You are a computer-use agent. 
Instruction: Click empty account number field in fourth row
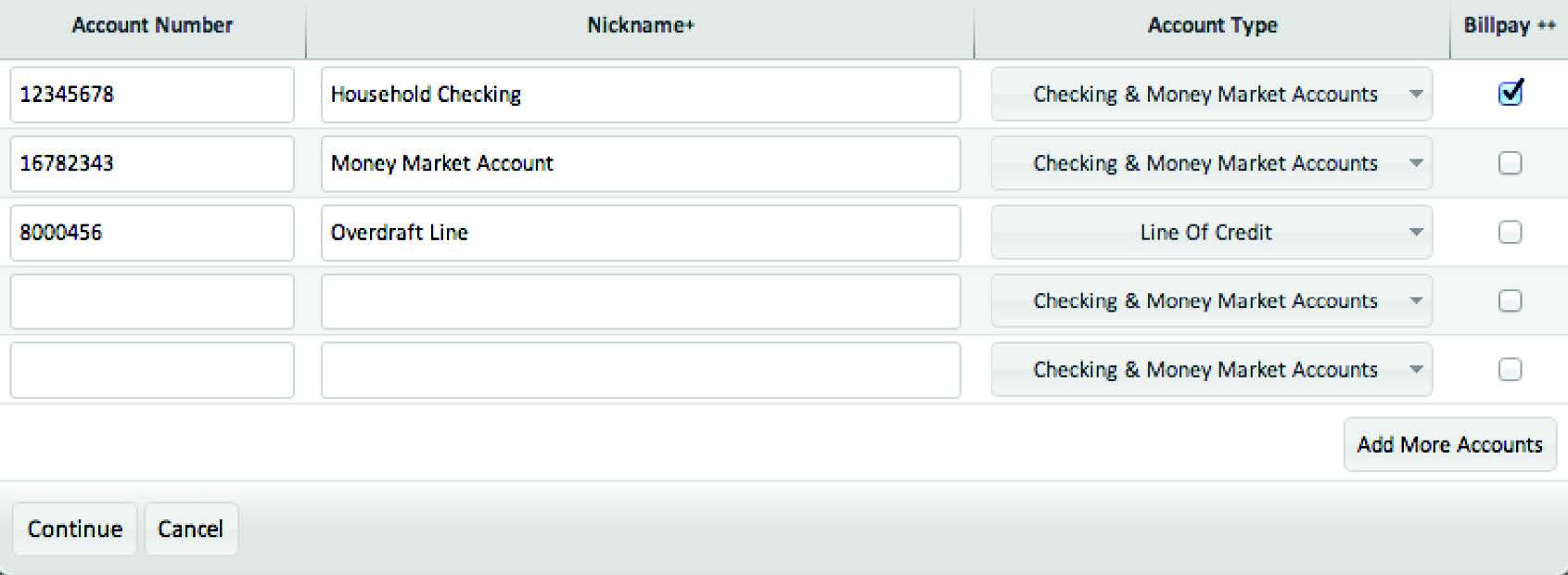tap(152, 300)
